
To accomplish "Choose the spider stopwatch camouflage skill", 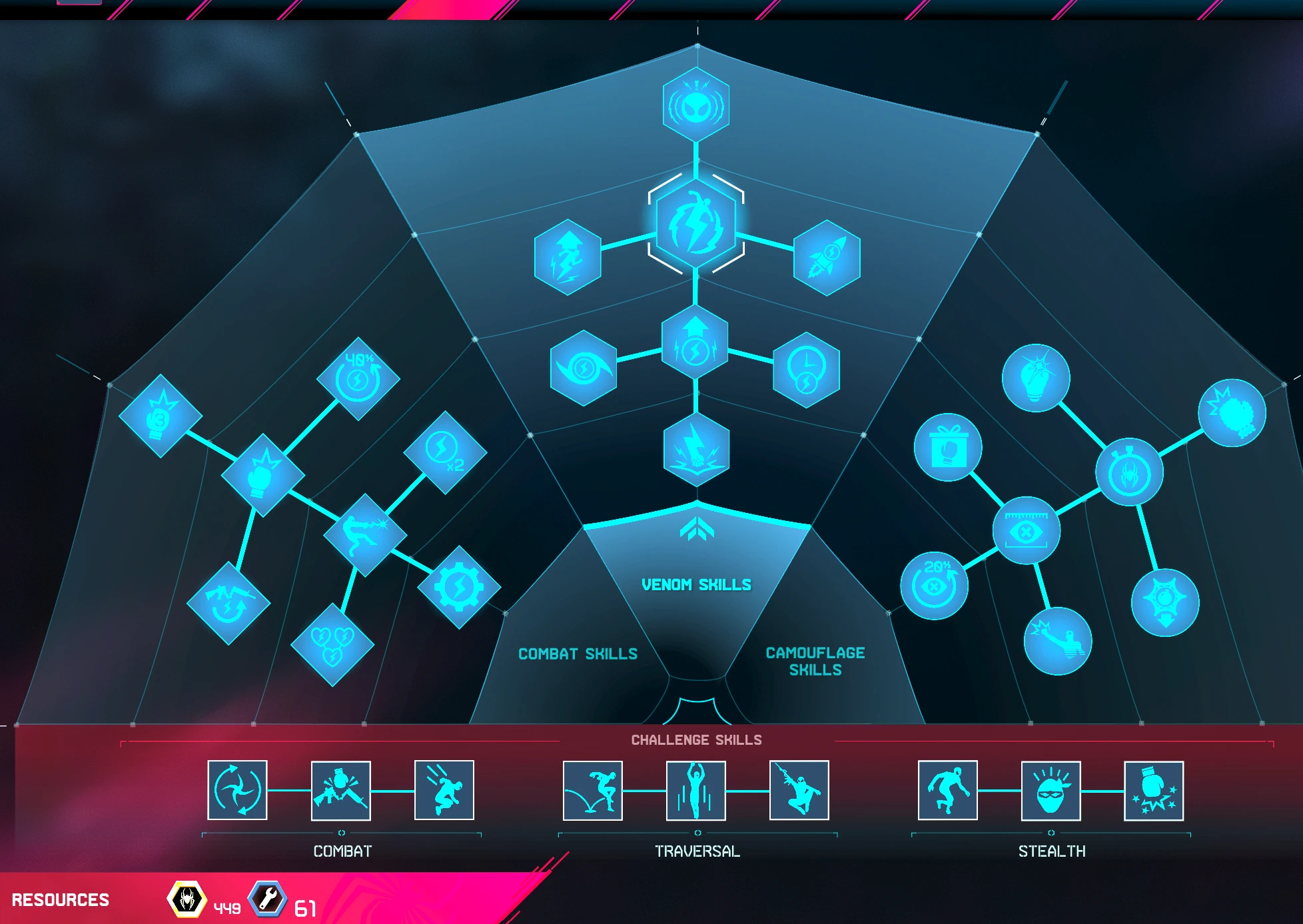I will [1130, 472].
